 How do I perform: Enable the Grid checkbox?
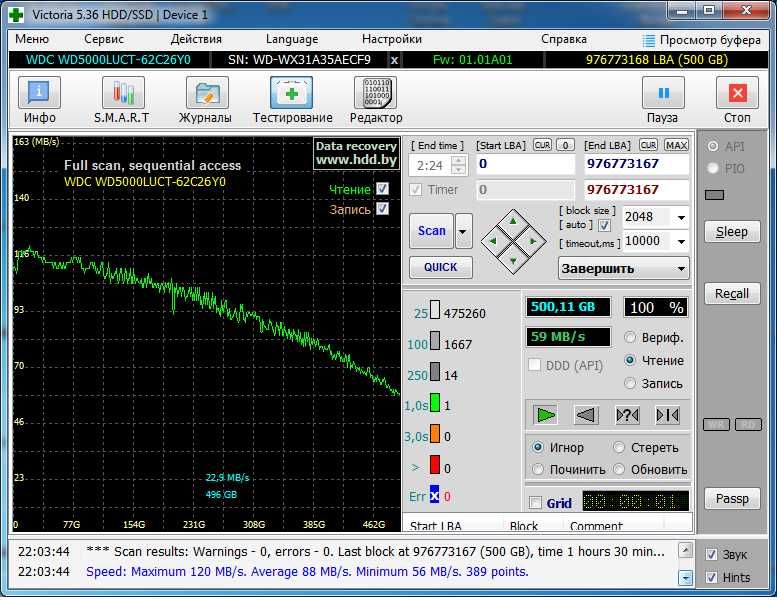[536, 503]
